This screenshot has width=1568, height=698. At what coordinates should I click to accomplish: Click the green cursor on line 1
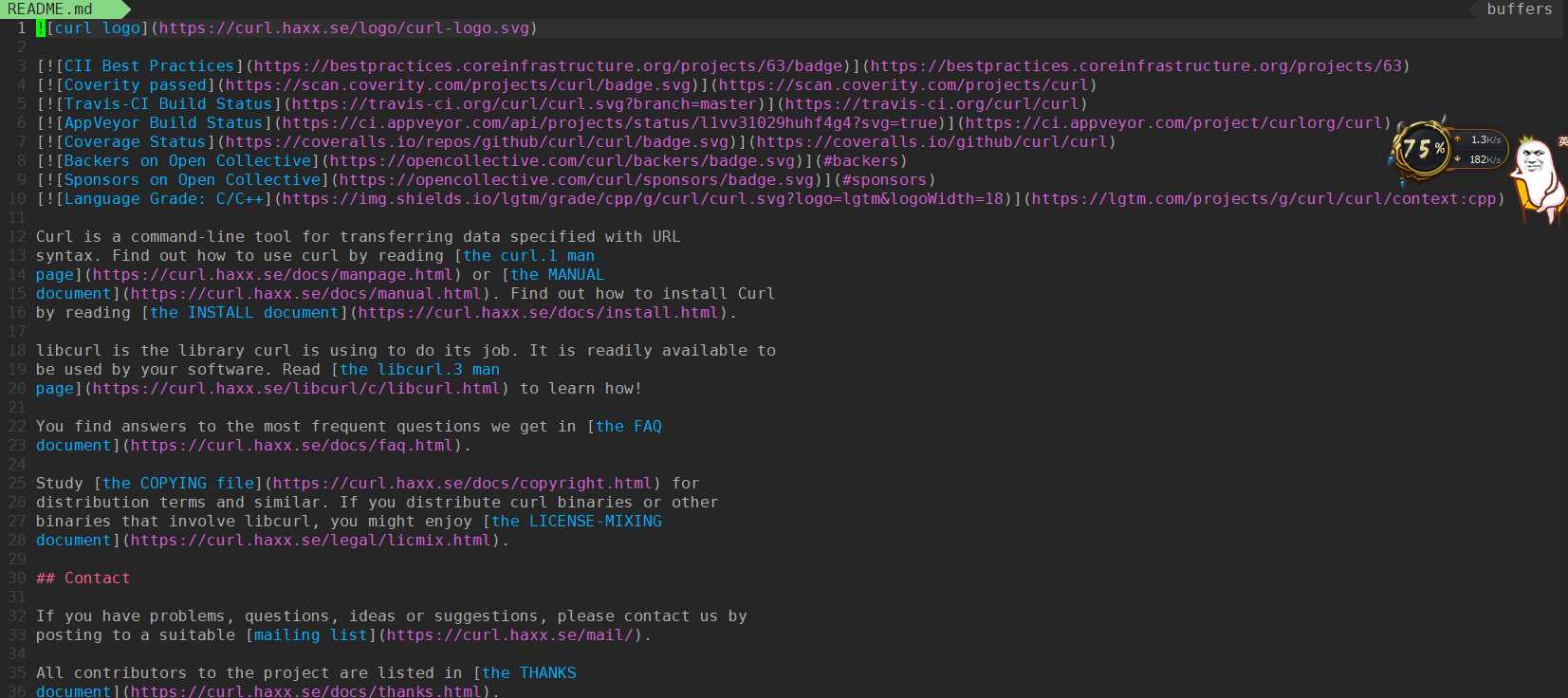tap(41, 28)
